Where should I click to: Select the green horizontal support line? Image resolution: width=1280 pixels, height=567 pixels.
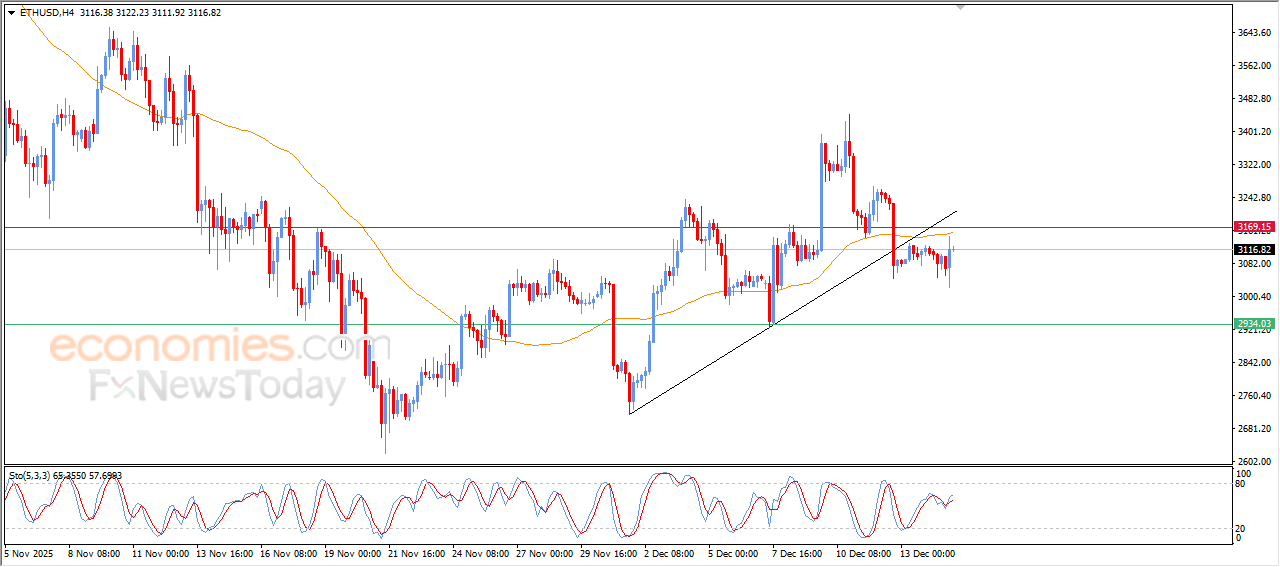(x=616, y=324)
